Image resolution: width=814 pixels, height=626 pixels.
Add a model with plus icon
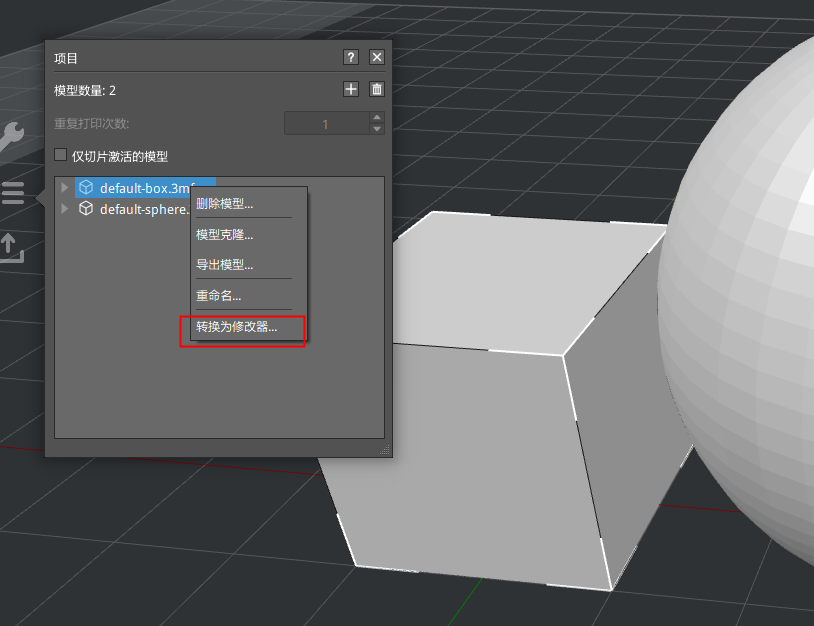(351, 89)
